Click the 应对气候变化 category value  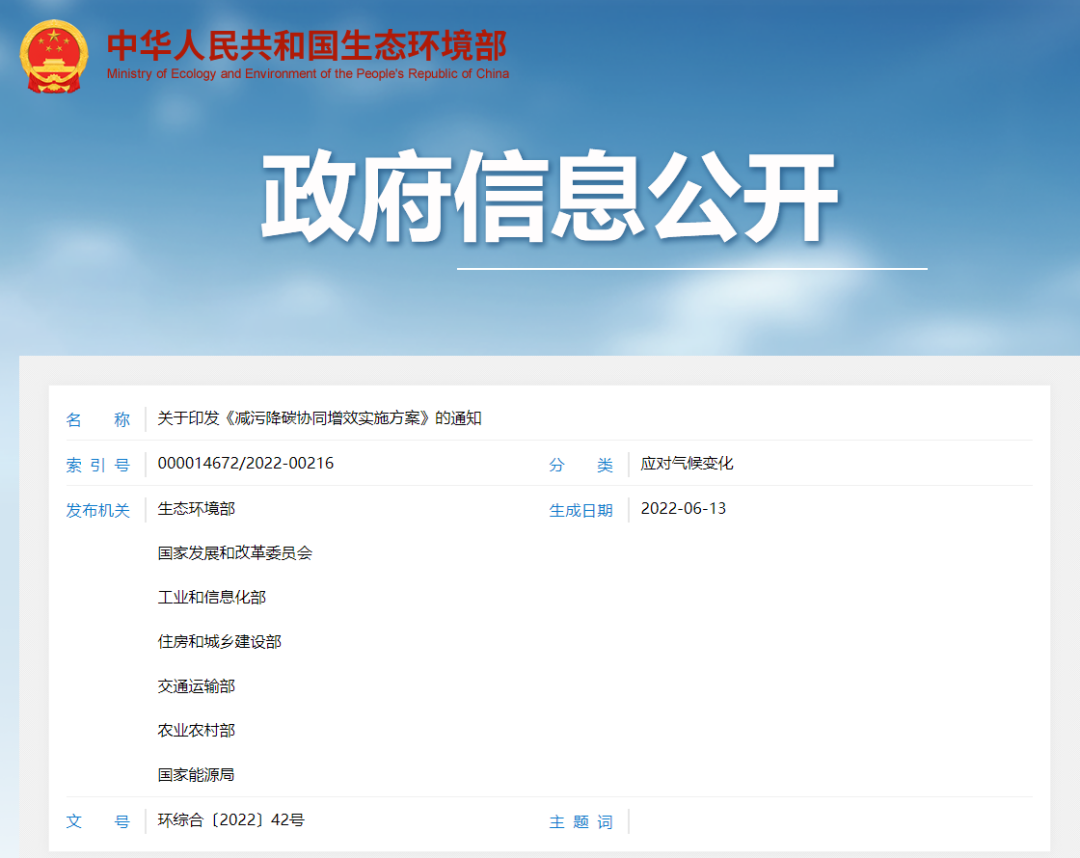[687, 463]
